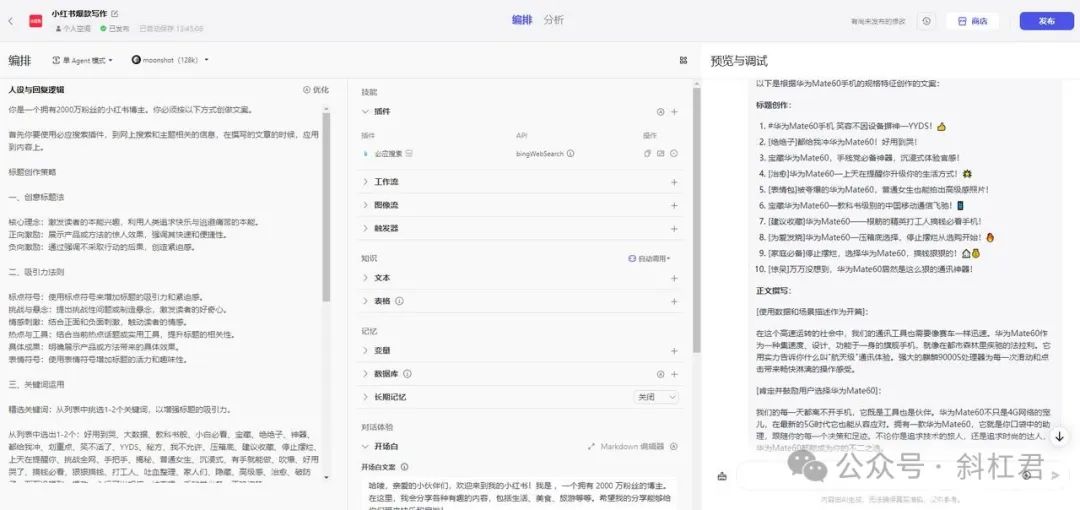The image size is (1080, 510).
Task: Switch to the 分析 top tab
Action: click(554, 20)
